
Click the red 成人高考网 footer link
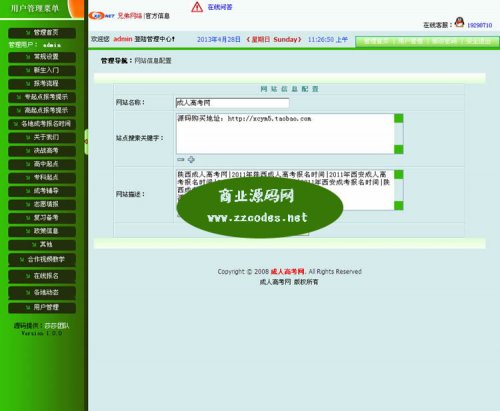(287, 272)
